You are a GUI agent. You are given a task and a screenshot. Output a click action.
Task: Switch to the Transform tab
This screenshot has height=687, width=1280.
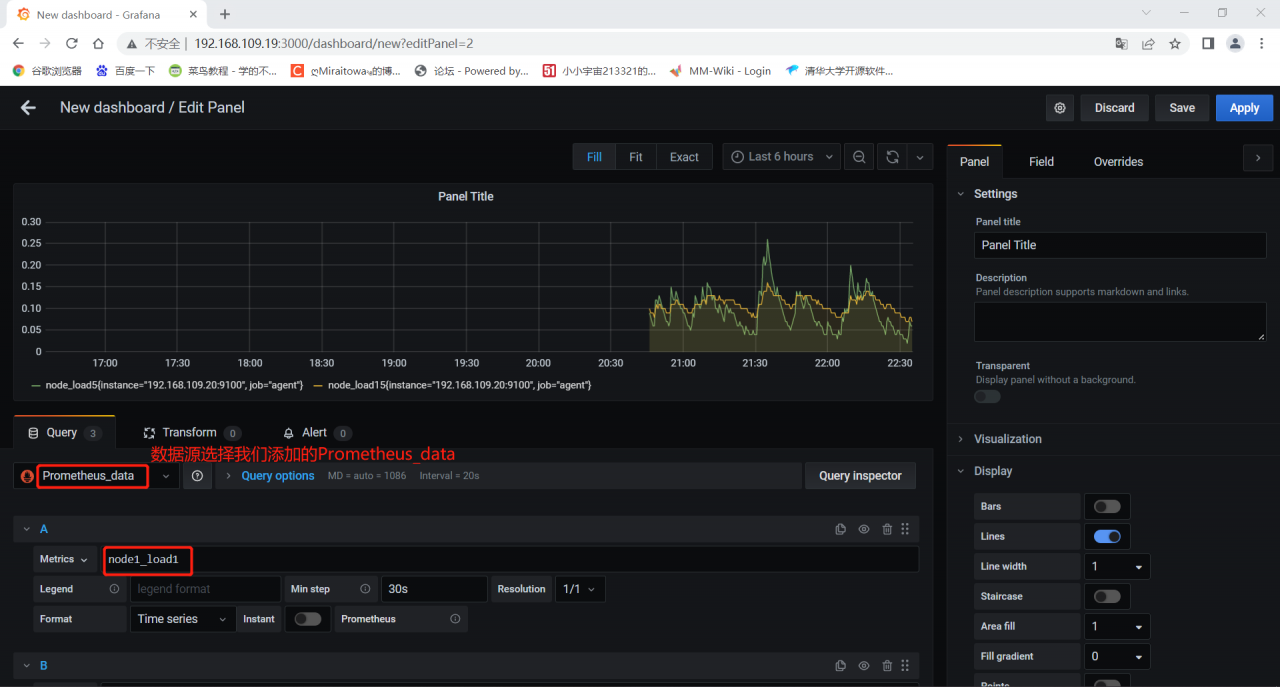(189, 433)
